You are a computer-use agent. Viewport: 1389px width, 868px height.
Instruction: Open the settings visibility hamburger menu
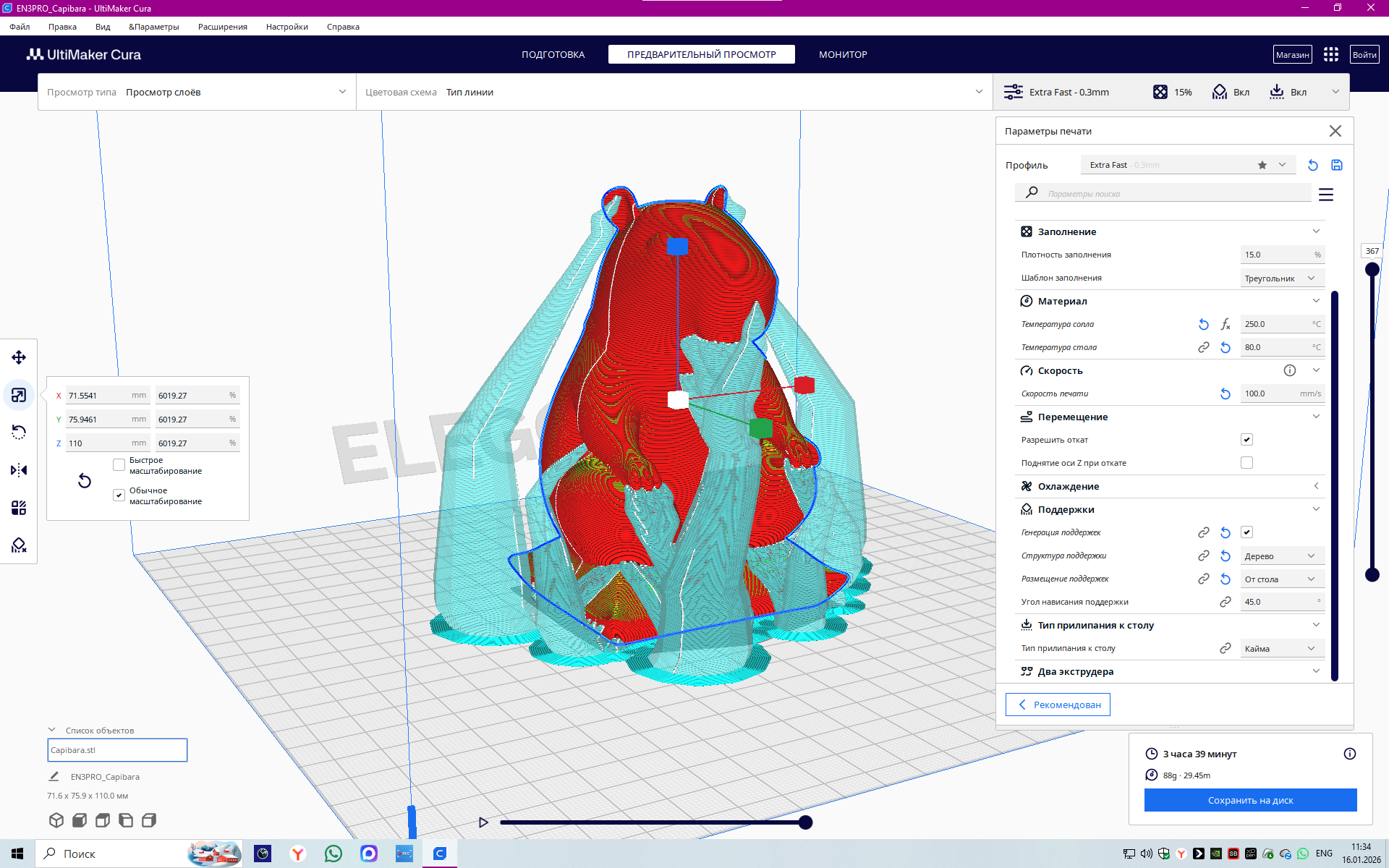(1326, 195)
